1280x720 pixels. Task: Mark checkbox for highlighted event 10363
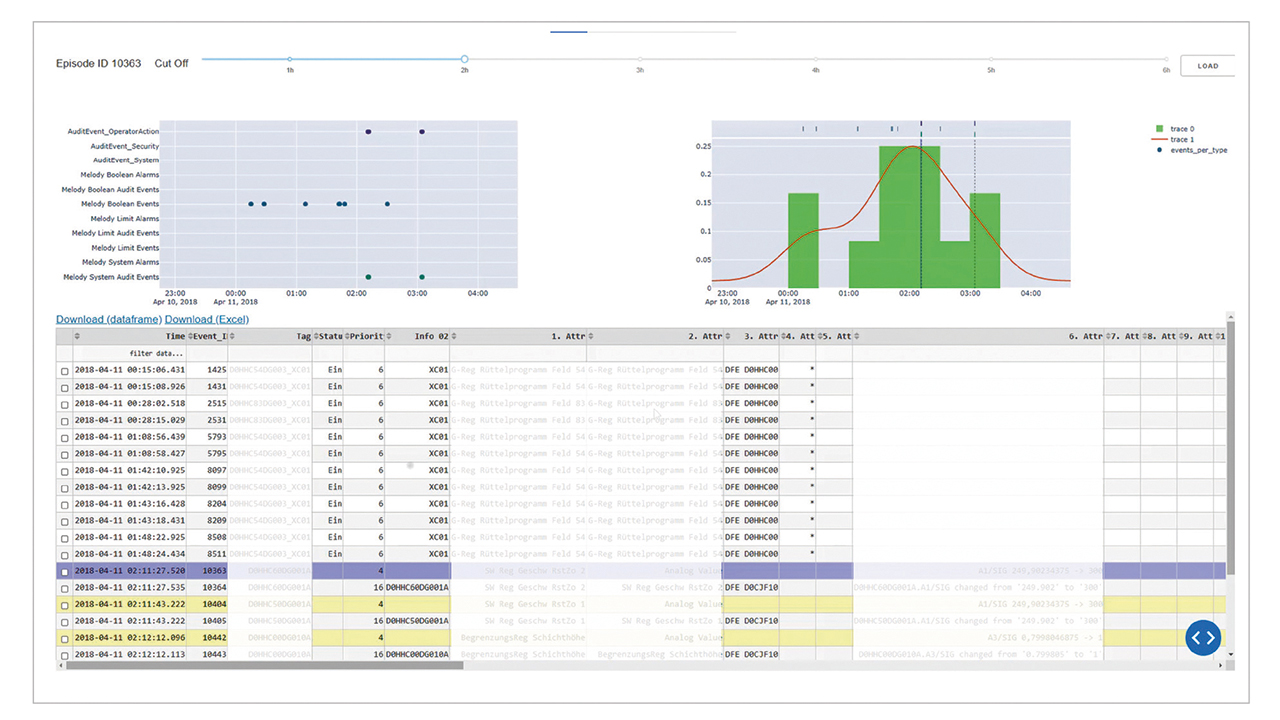tap(65, 572)
